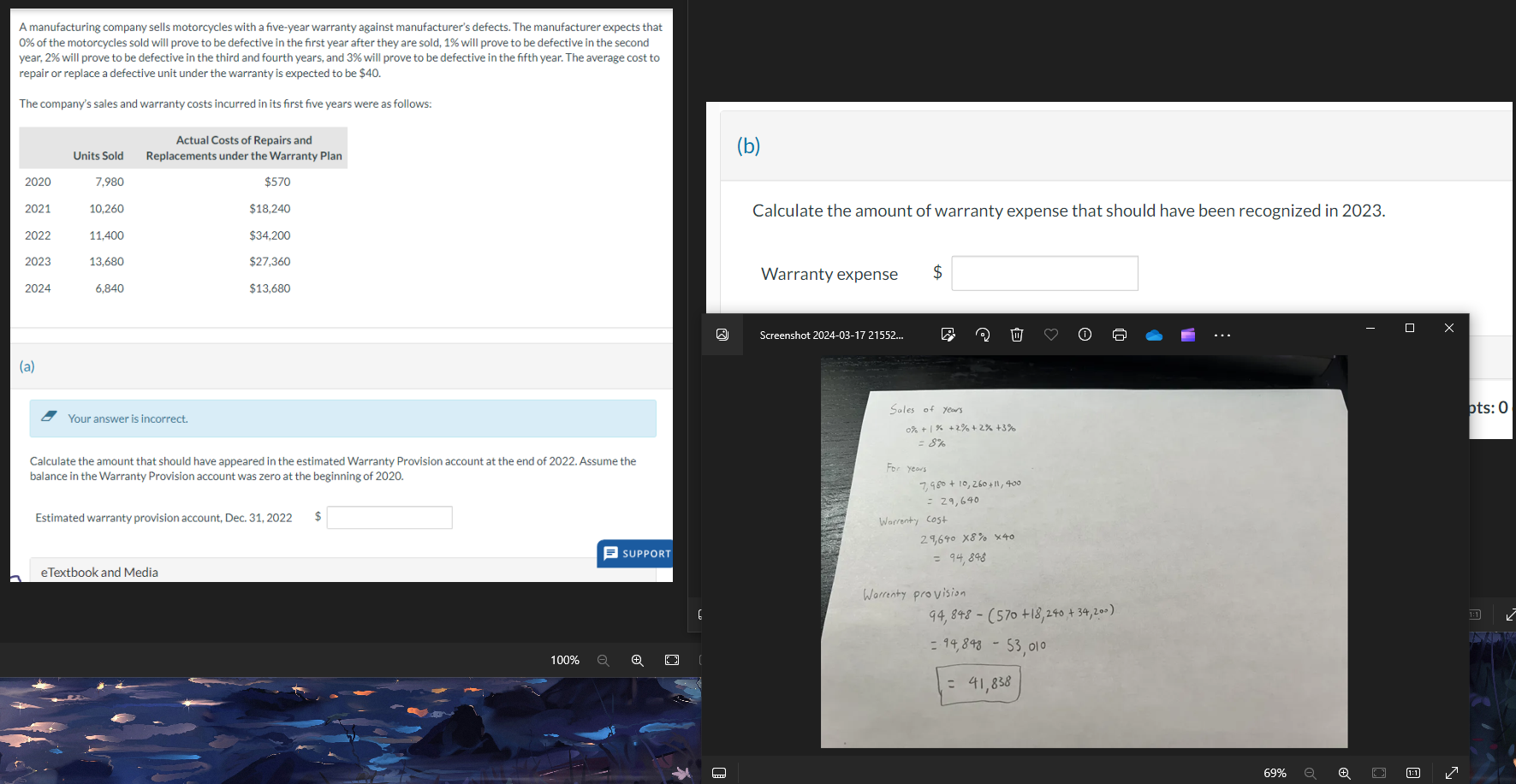Open the See more menu in Photos
This screenshot has height=784, width=1516.
pos(1222,335)
